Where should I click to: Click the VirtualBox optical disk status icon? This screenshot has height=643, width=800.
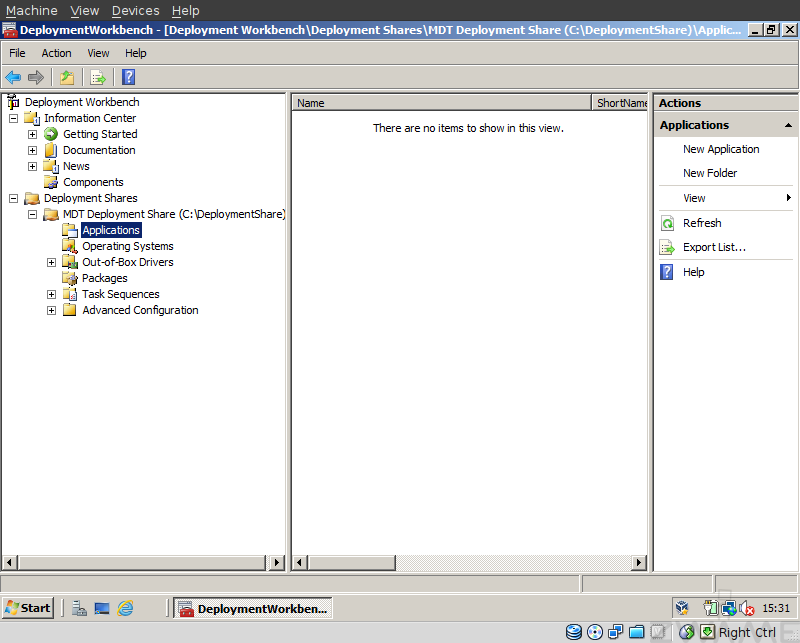coord(595,632)
